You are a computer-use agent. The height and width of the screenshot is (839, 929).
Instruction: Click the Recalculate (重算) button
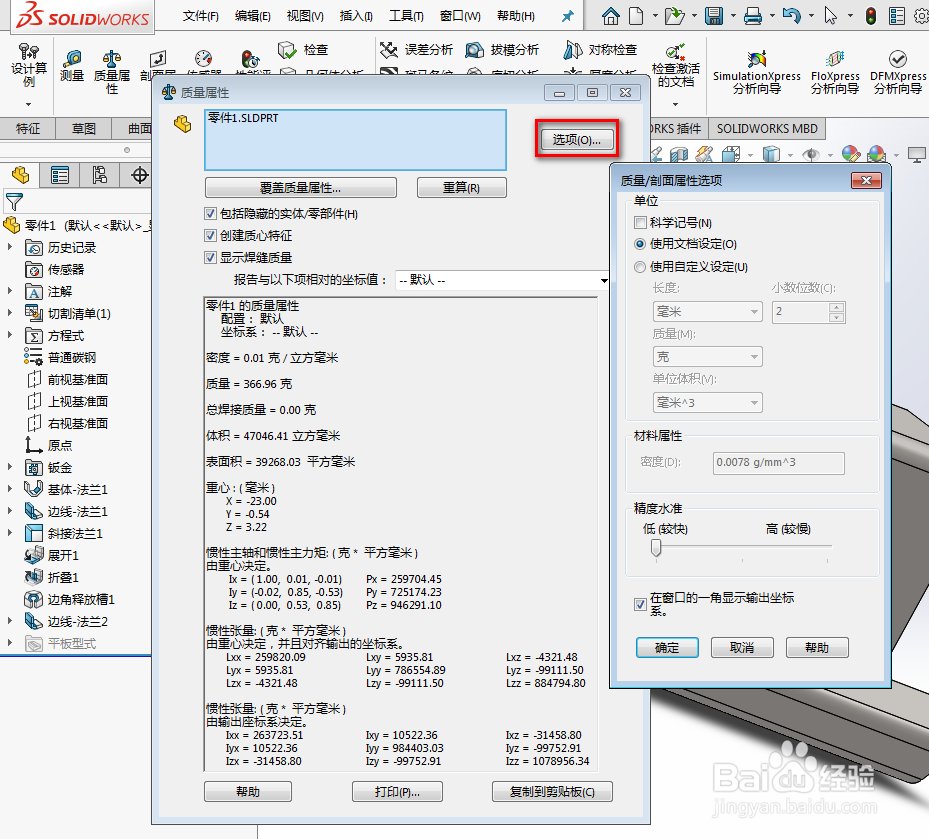(x=462, y=188)
